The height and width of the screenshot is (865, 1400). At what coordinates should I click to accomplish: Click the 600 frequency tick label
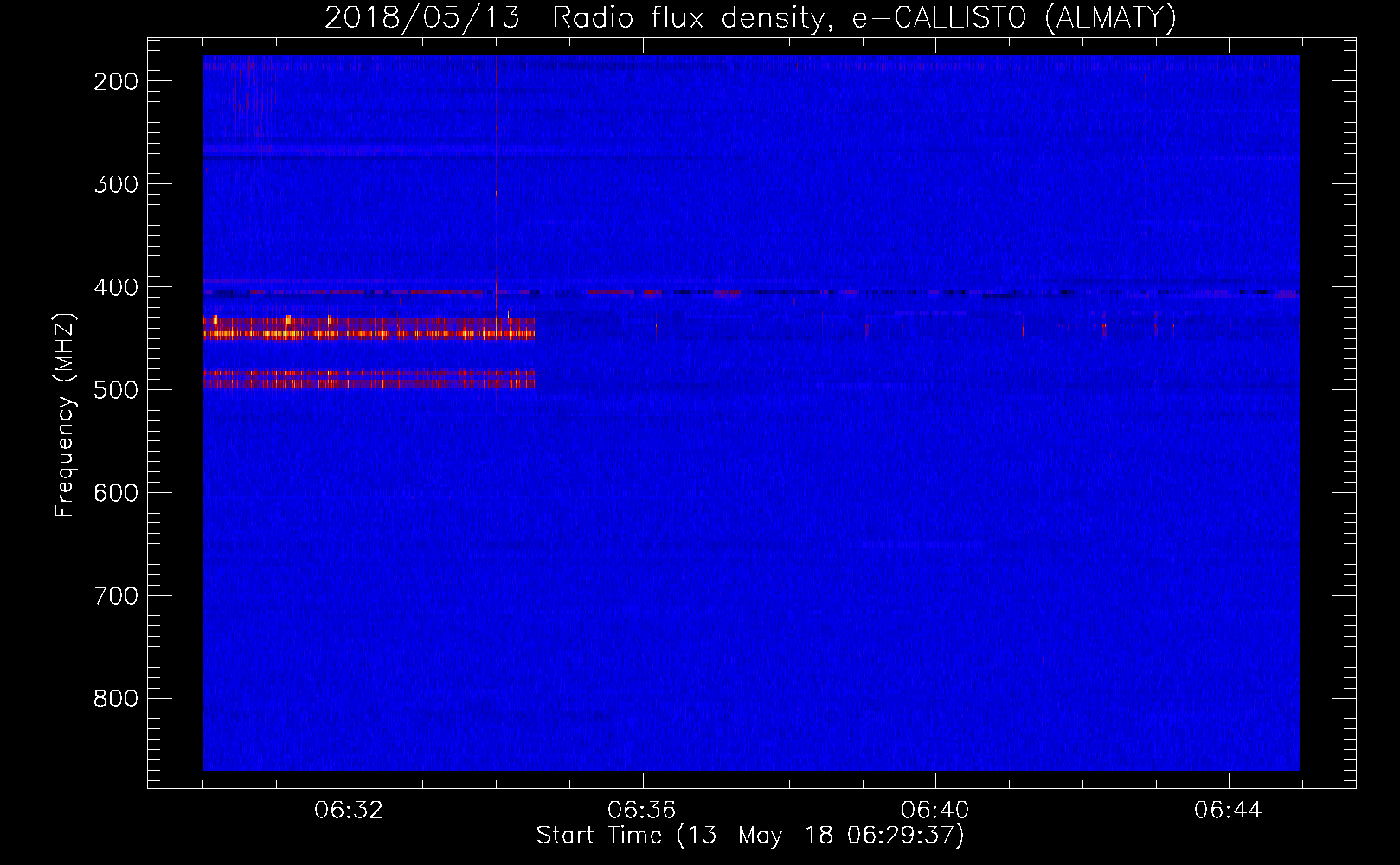coord(116,493)
